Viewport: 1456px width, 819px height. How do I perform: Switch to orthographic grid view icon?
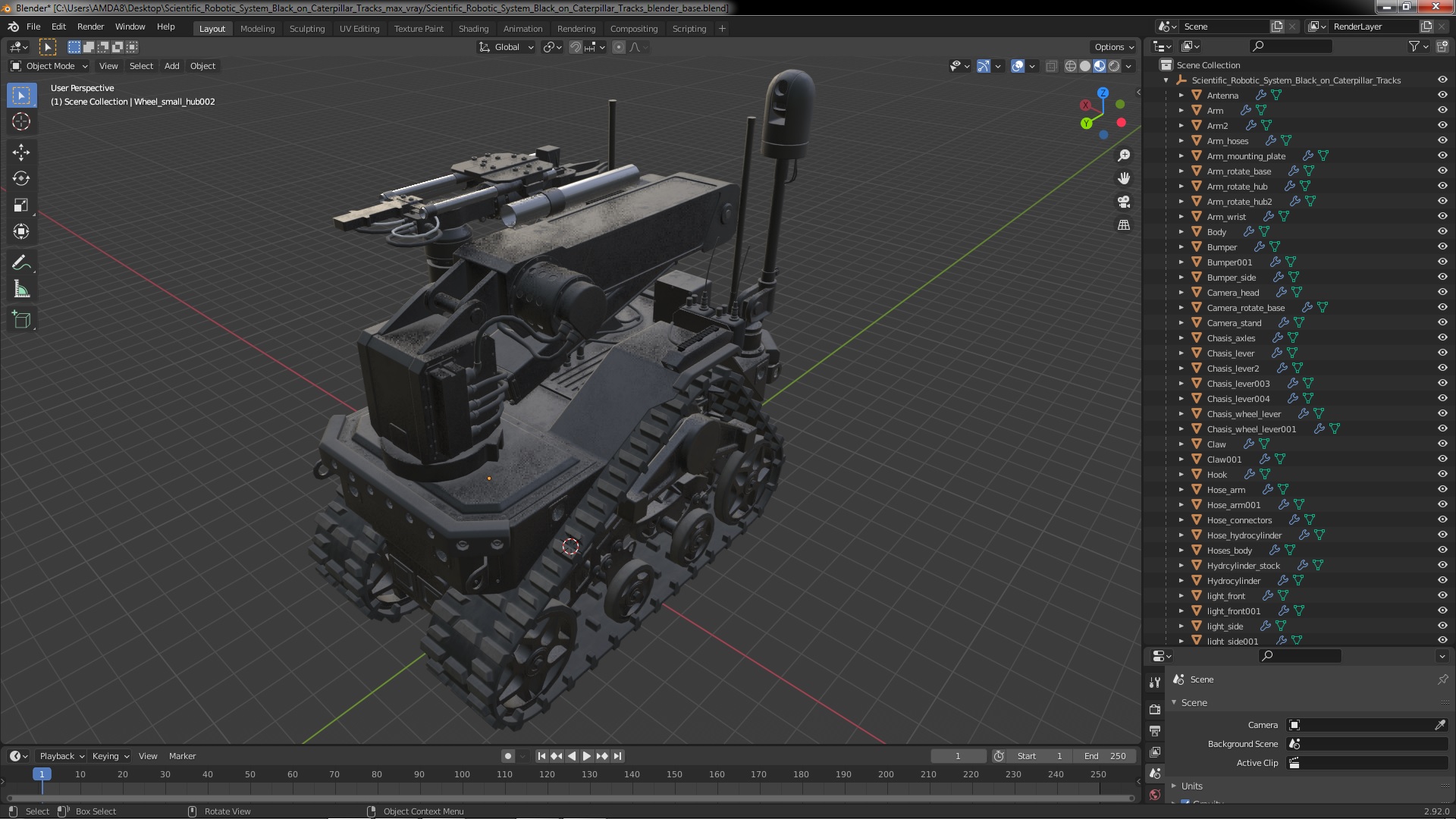(1124, 225)
